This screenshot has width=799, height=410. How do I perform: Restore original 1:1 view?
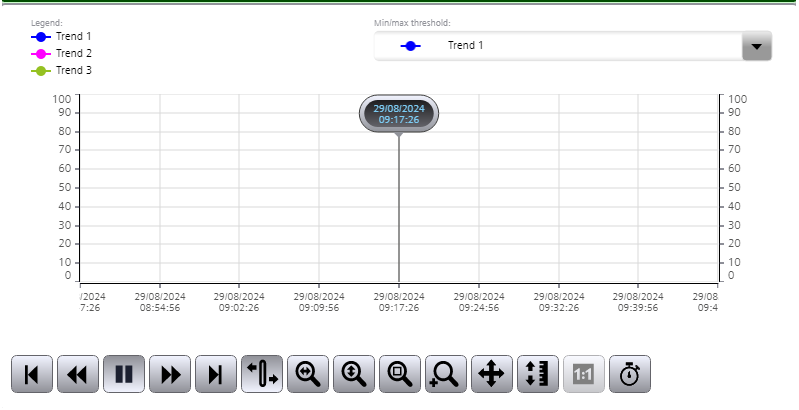584,374
